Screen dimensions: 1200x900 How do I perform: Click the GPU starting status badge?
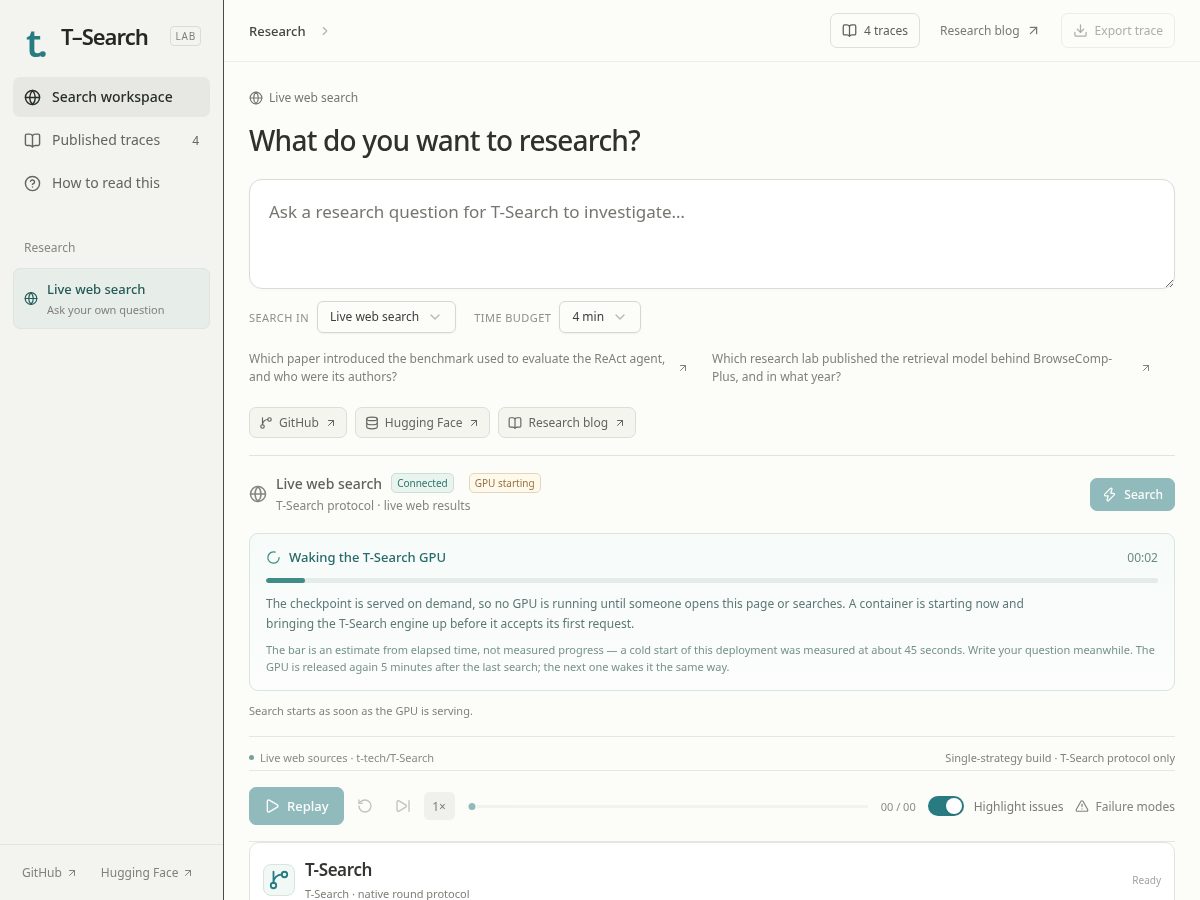[504, 483]
